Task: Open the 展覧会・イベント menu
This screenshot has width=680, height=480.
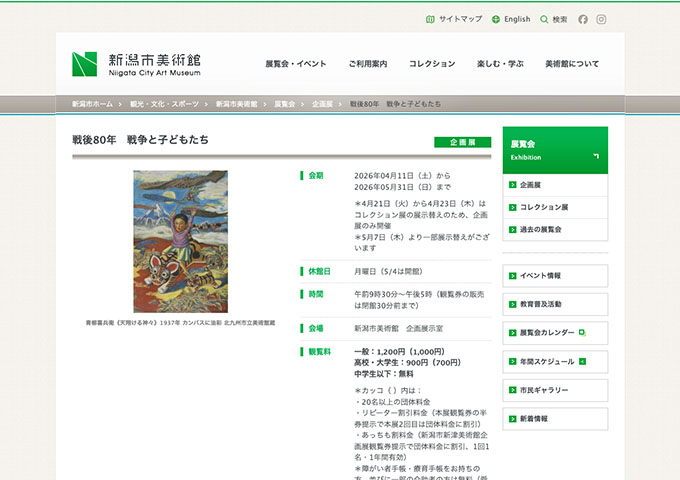Action: [296, 64]
